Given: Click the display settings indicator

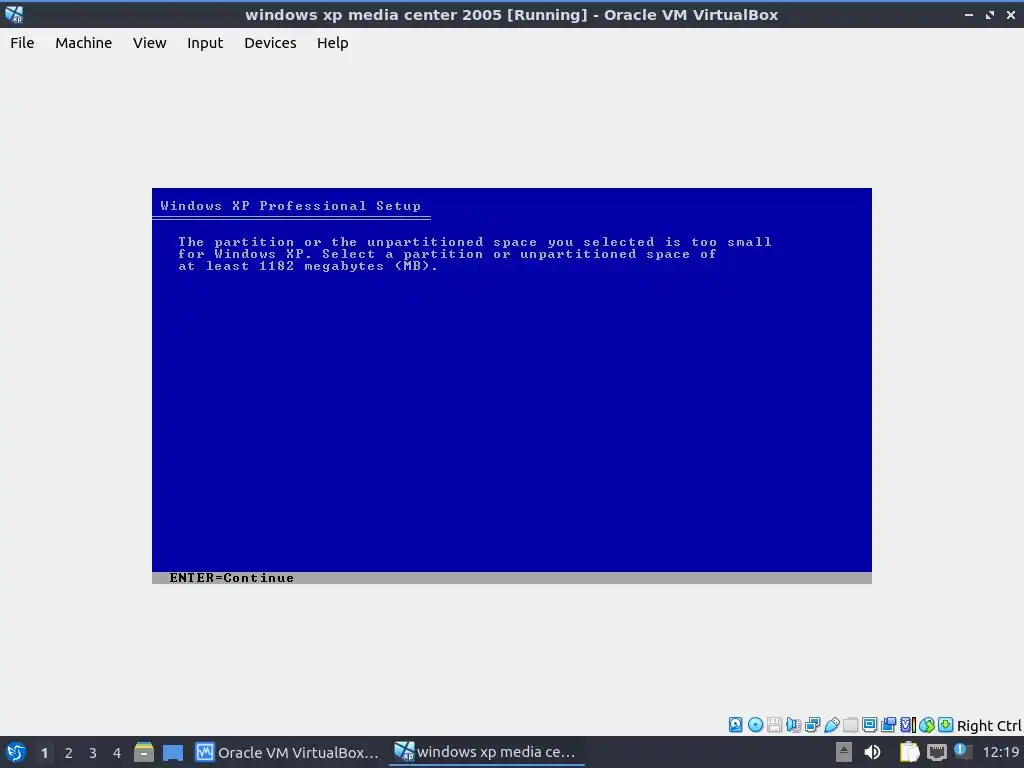Looking at the screenshot, I should point(869,725).
